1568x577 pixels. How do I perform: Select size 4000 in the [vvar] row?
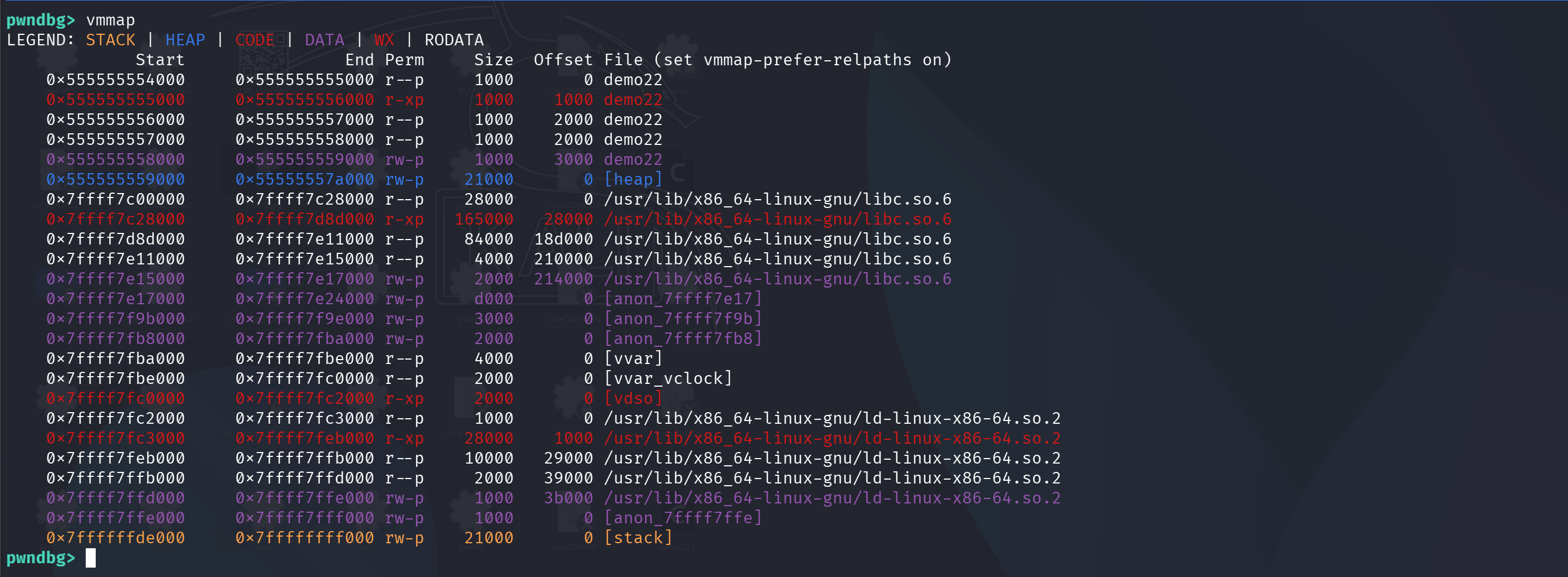click(x=494, y=358)
